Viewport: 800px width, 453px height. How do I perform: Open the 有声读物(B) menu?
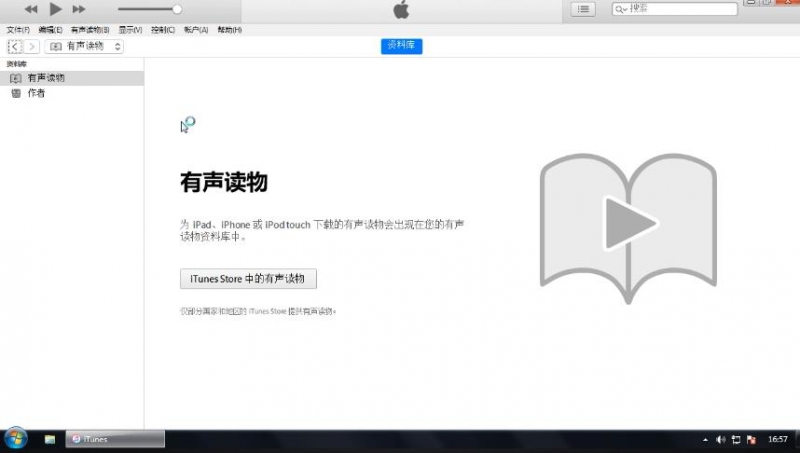(90, 30)
